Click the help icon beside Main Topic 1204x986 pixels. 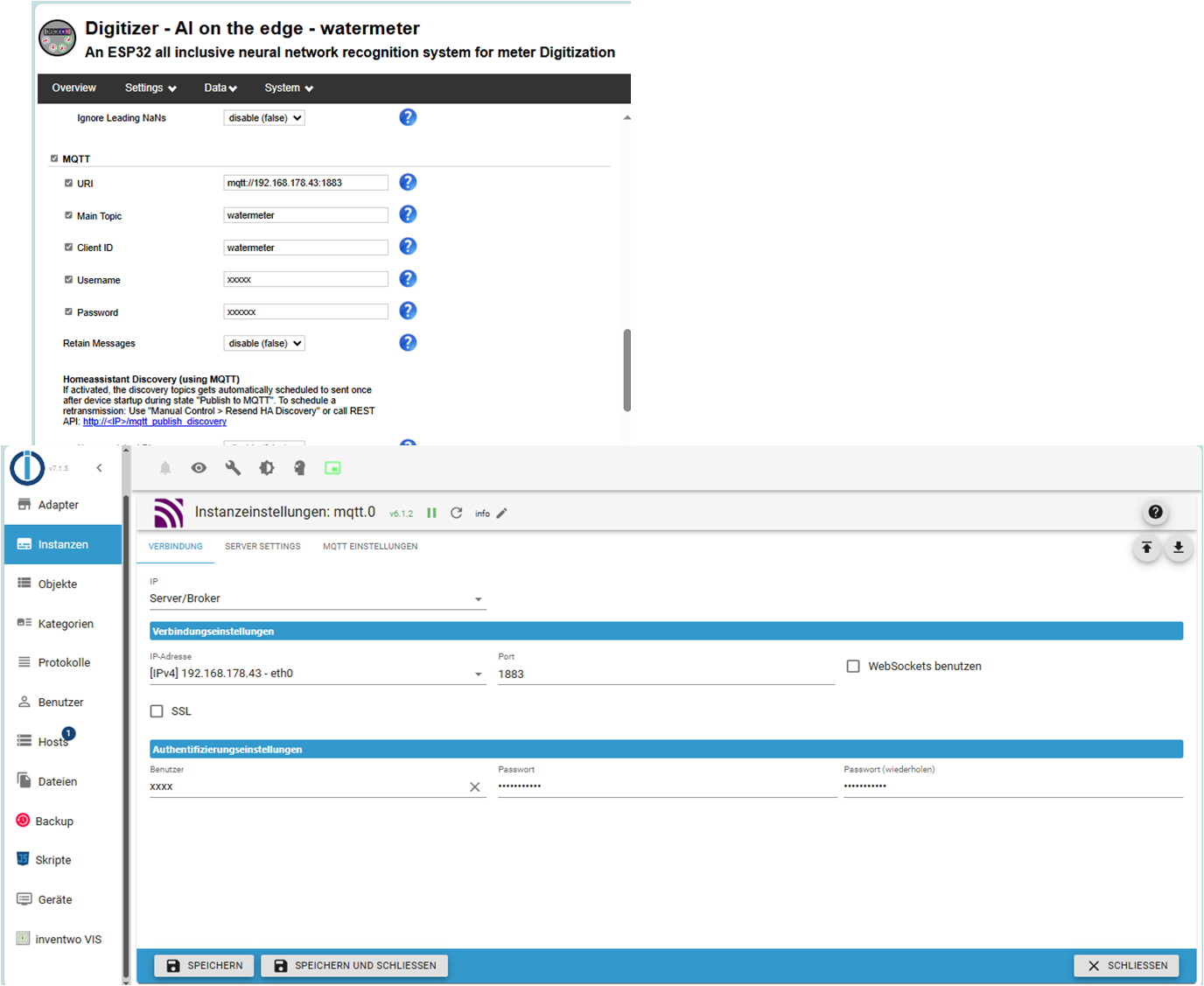[408, 214]
